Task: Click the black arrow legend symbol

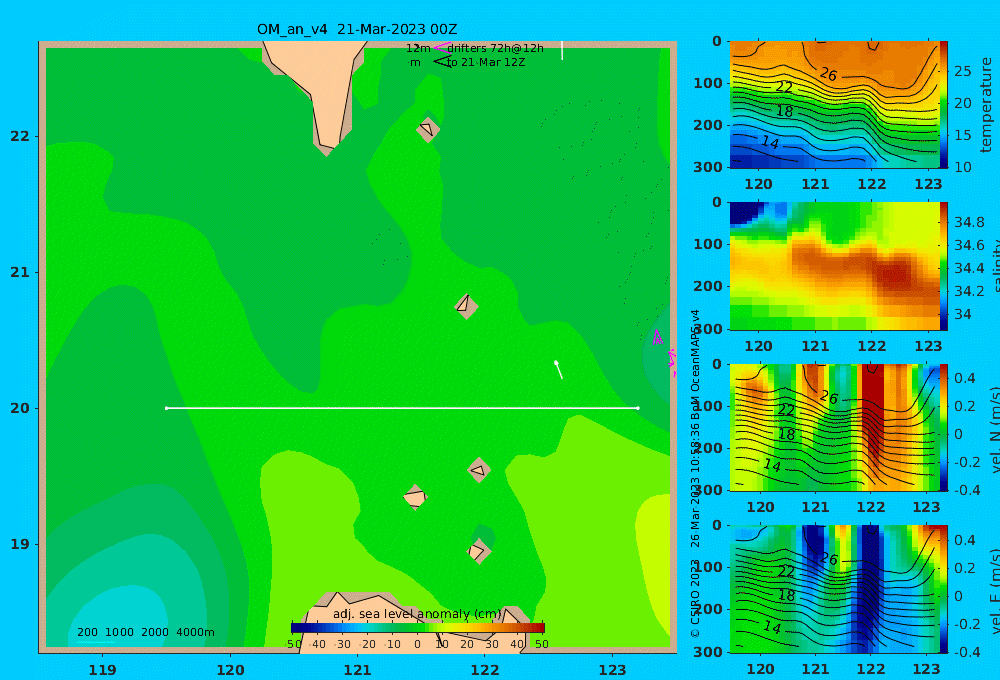Action: point(441,62)
